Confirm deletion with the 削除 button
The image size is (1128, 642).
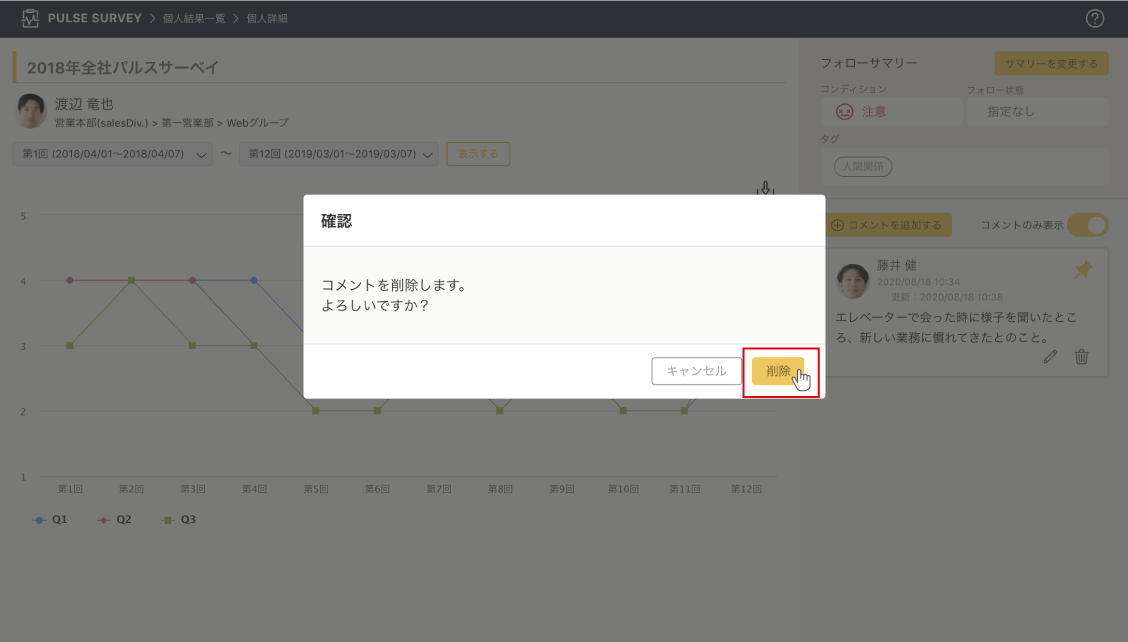pos(778,371)
